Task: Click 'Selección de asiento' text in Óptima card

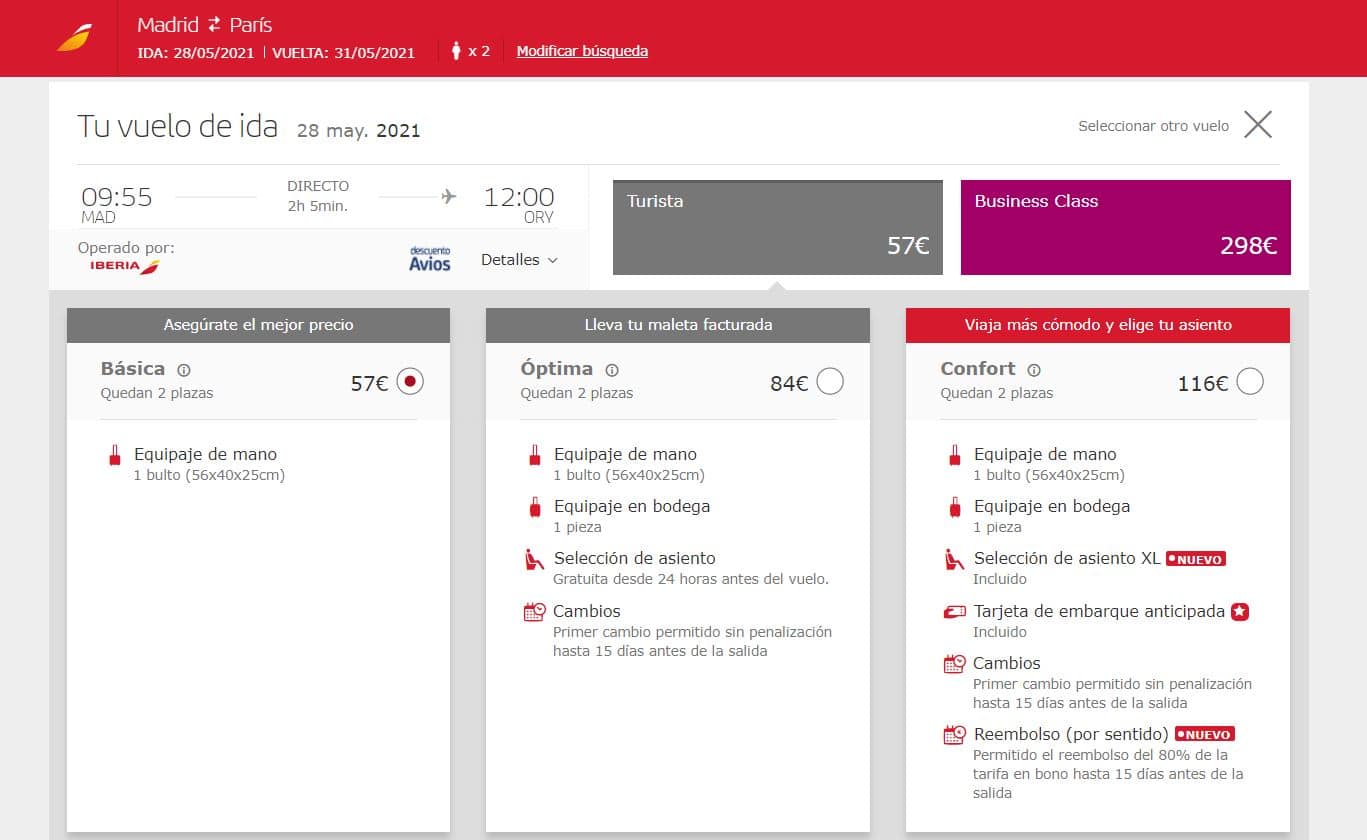Action: coord(634,559)
